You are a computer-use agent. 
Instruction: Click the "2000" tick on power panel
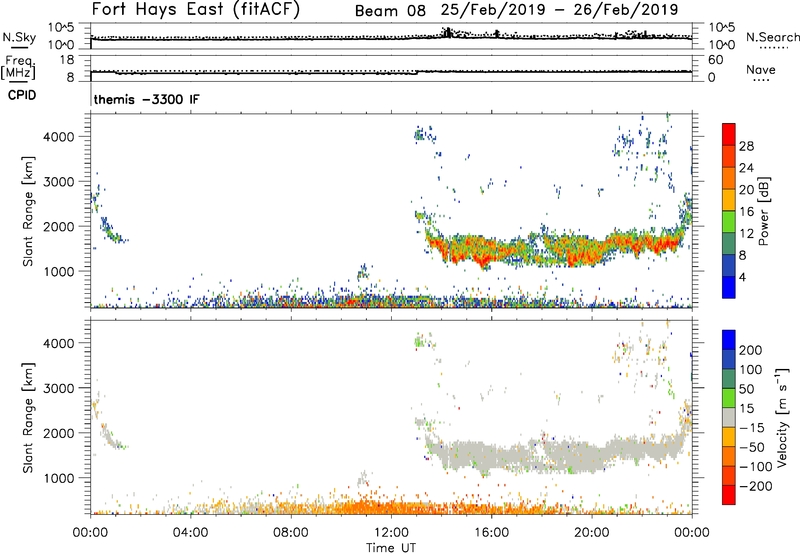point(59,226)
